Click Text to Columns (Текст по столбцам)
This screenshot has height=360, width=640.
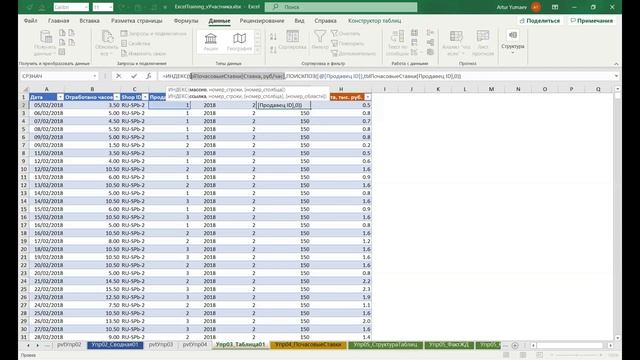[x=397, y=42]
